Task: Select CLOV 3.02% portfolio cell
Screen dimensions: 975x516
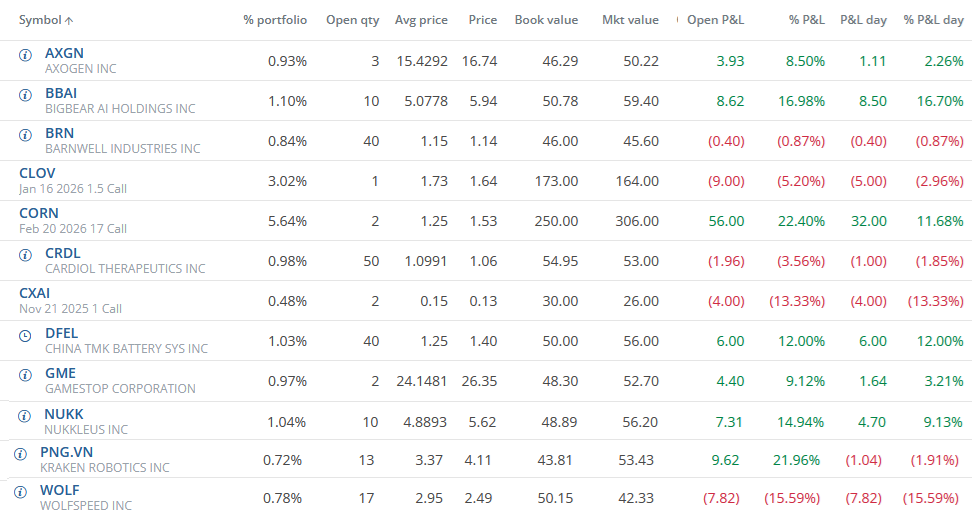Action: (287, 182)
